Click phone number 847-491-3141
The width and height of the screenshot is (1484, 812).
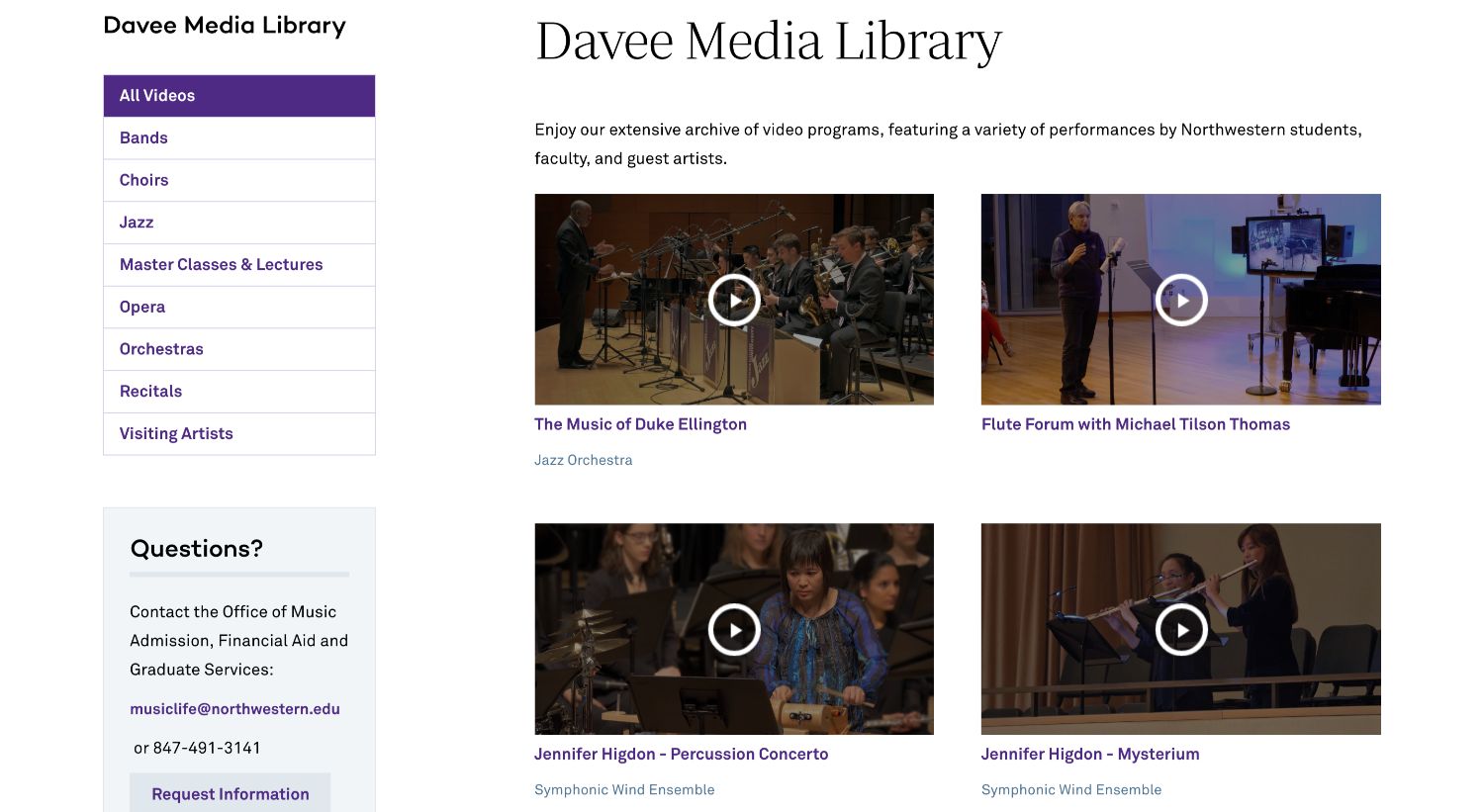point(207,748)
